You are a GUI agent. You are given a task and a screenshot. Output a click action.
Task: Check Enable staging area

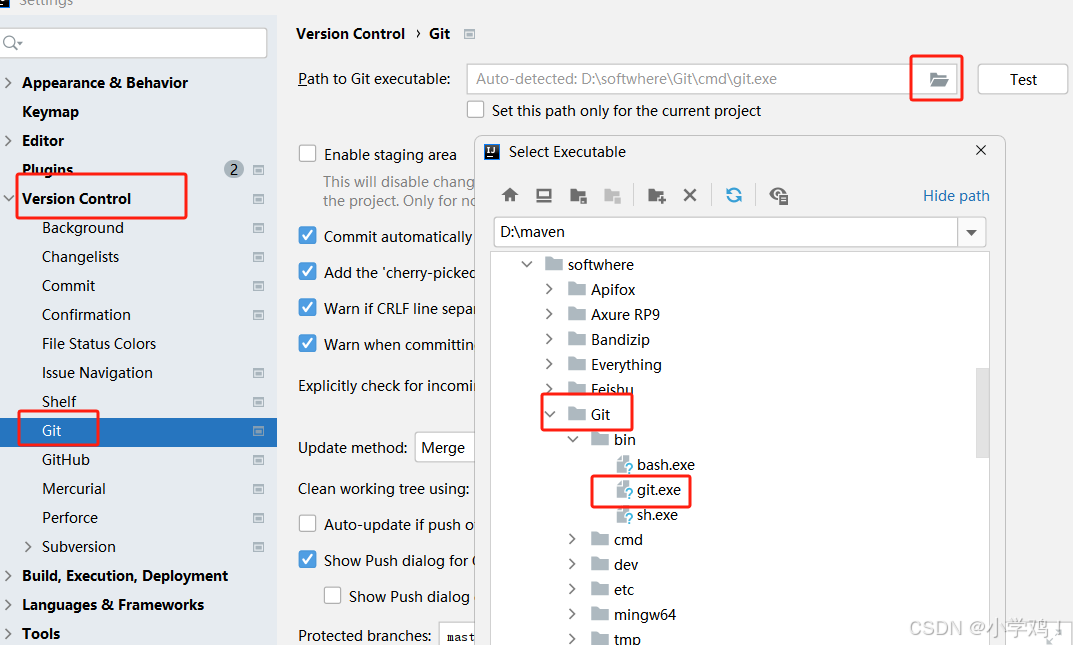[307, 153]
